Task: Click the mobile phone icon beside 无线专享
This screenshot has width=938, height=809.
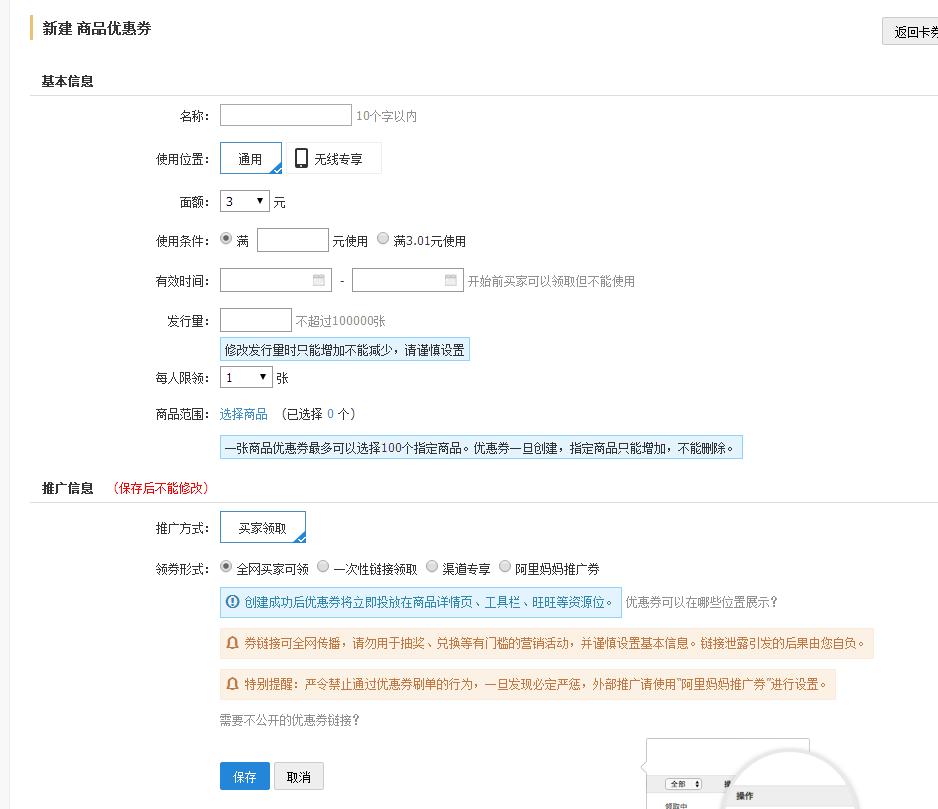Action: (x=301, y=157)
